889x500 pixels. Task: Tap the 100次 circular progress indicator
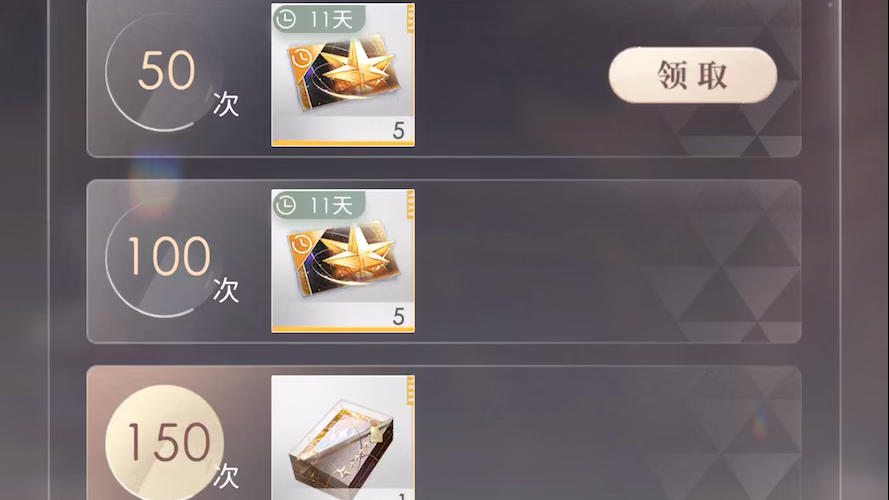(164, 258)
